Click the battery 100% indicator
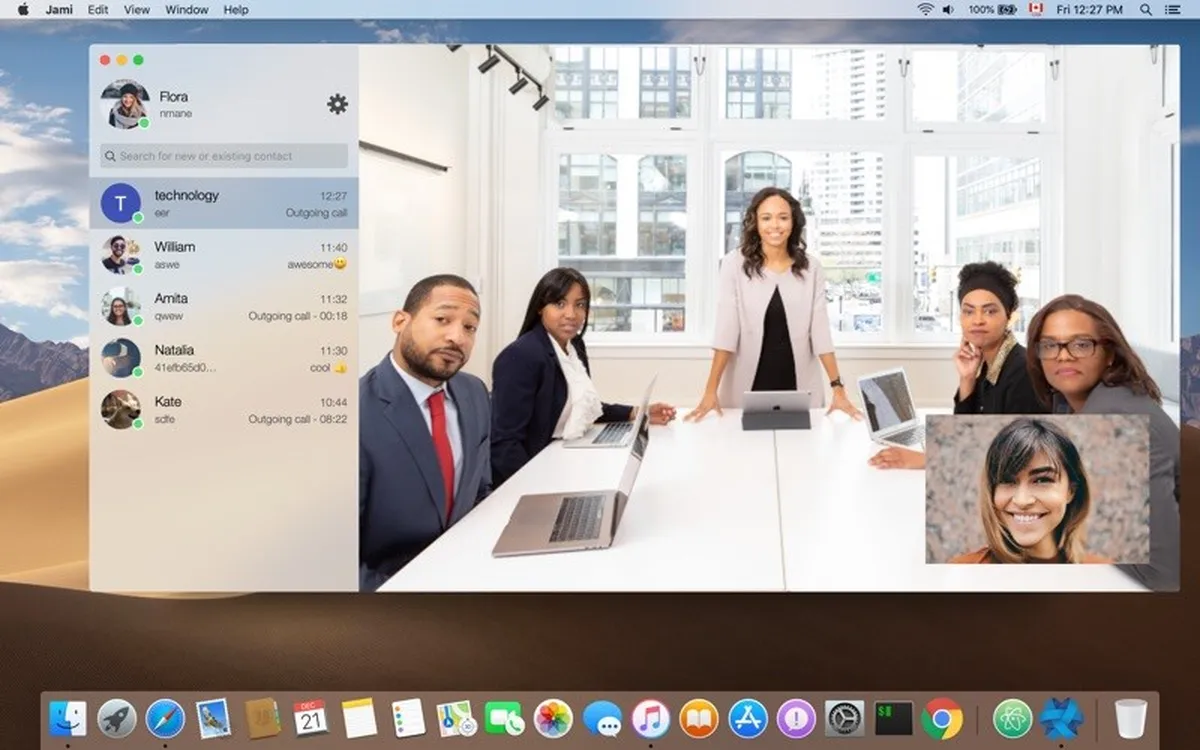 tap(992, 9)
